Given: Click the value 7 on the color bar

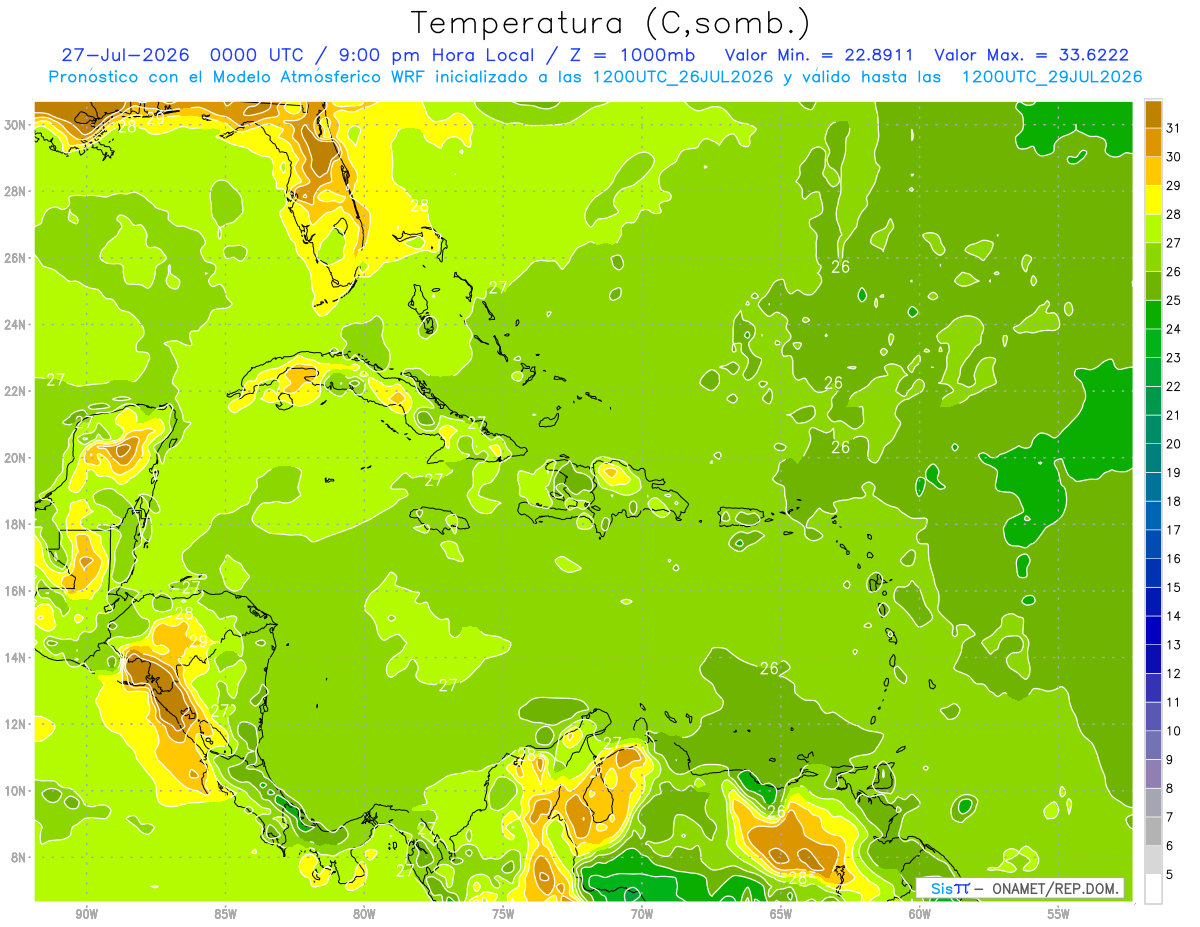Looking at the screenshot, I should point(1170,818).
